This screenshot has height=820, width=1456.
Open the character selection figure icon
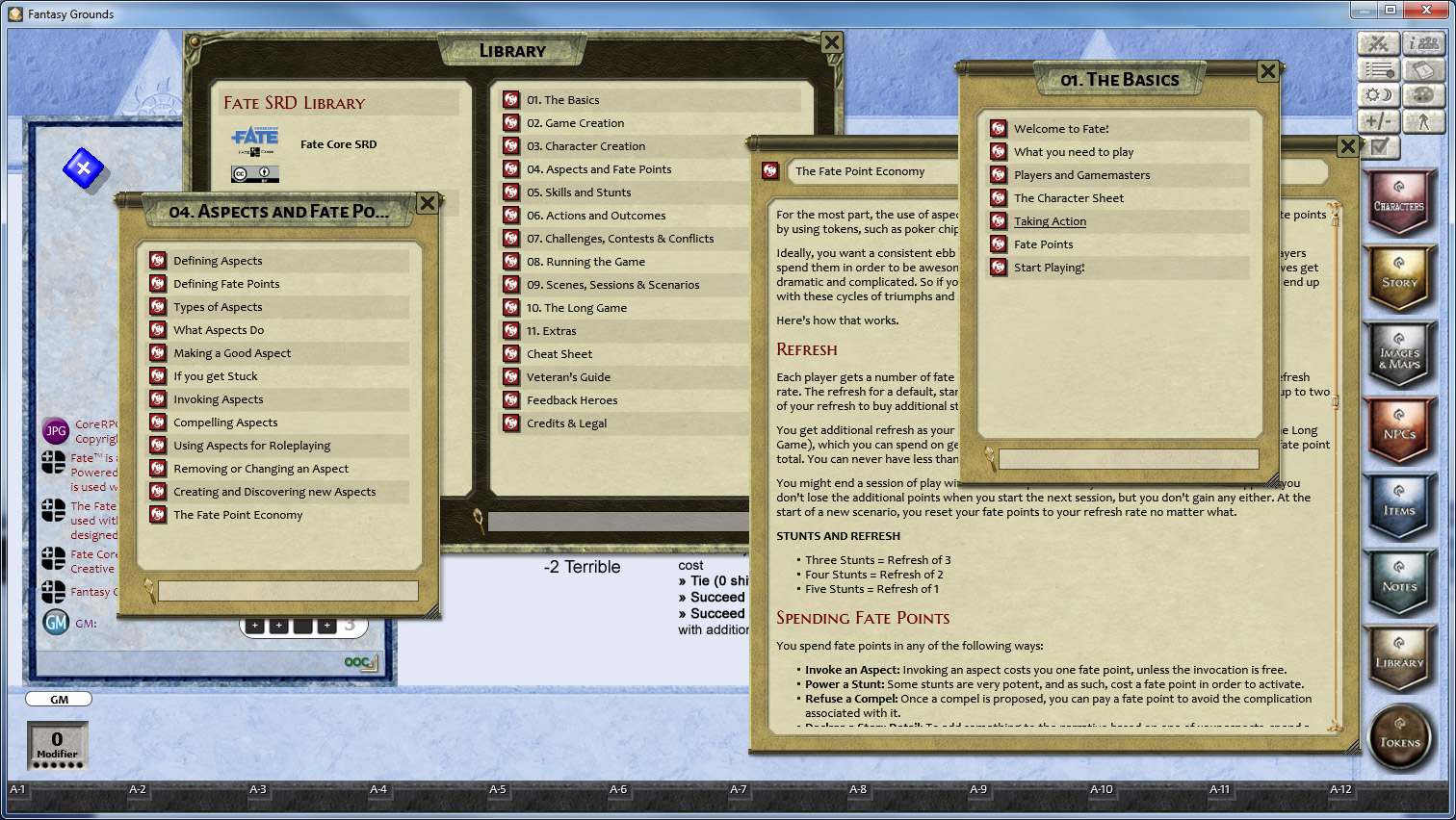coord(1425,121)
